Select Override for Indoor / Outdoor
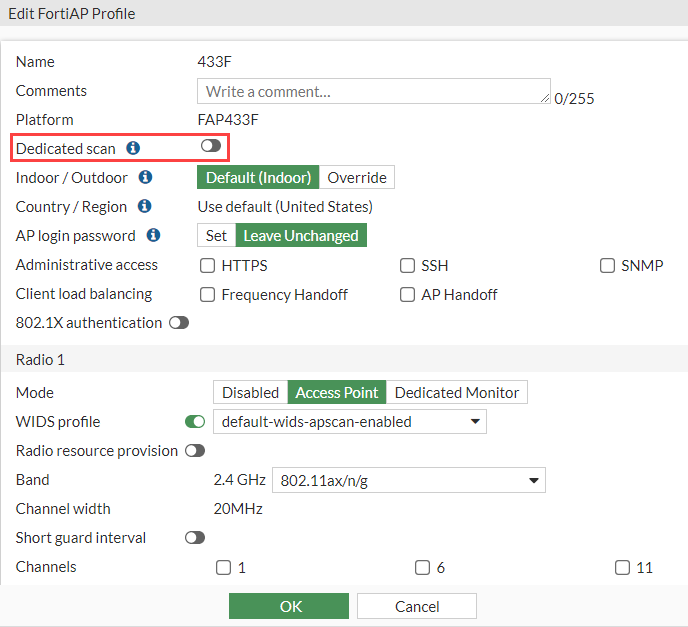 [357, 178]
